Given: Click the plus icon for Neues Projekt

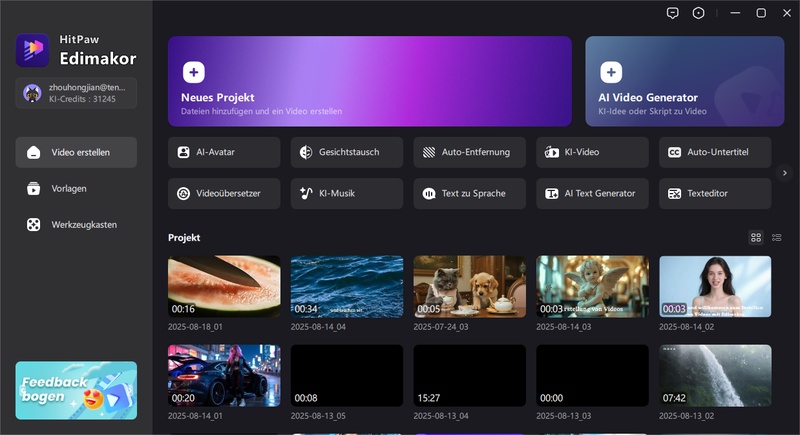Looking at the screenshot, I should [x=194, y=72].
